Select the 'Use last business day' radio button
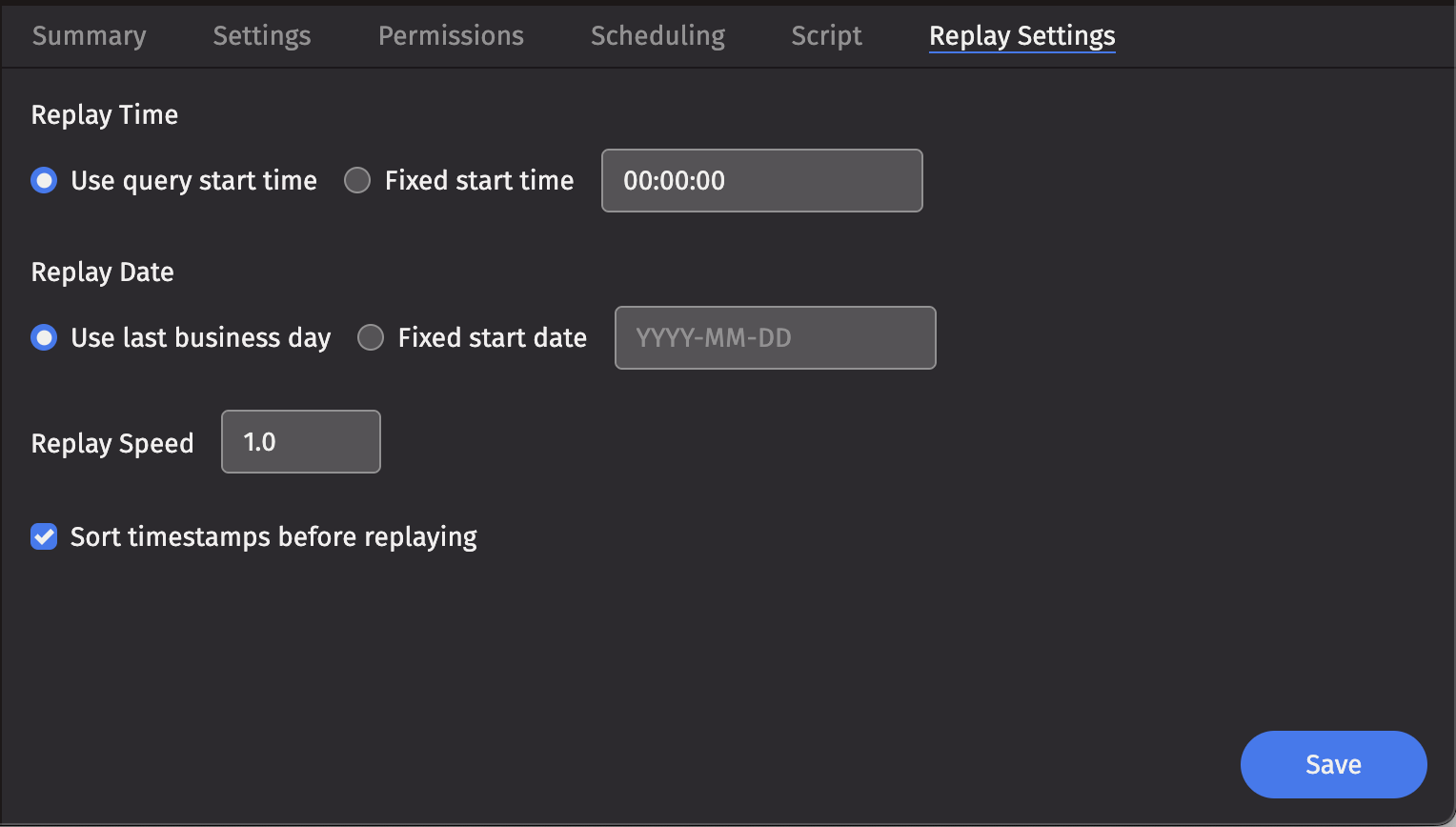 (x=44, y=337)
